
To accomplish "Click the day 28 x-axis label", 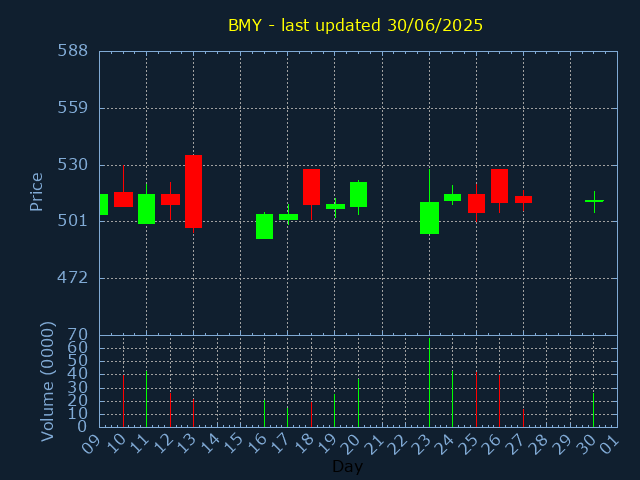I will click(539, 443).
